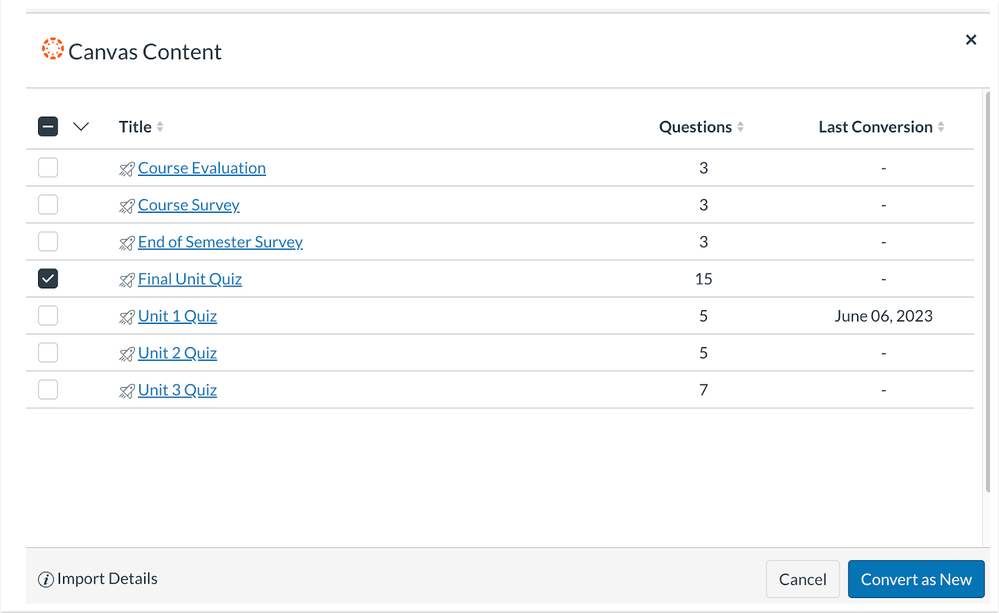Screen dimensions: 999x613
Task: Toggle the select-all header checkbox
Action: (48, 126)
